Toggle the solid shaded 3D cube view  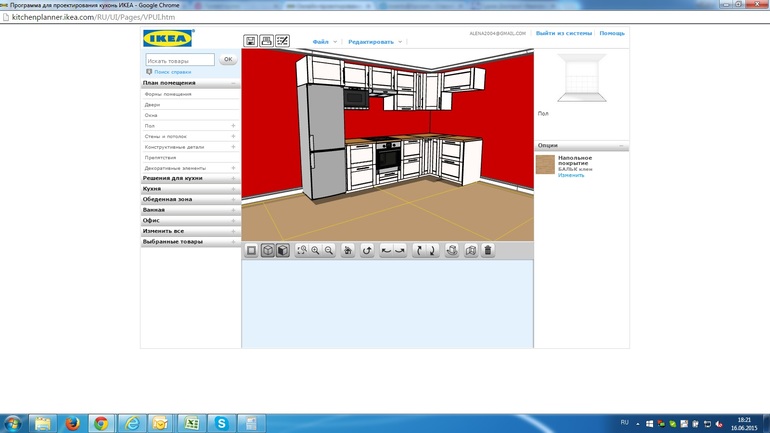pos(283,250)
